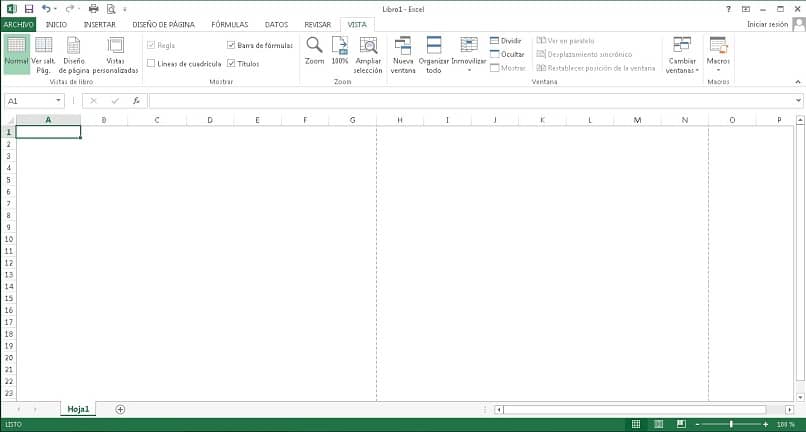Switch to DISEÑO DE PÁGINA tab

click(x=163, y=24)
